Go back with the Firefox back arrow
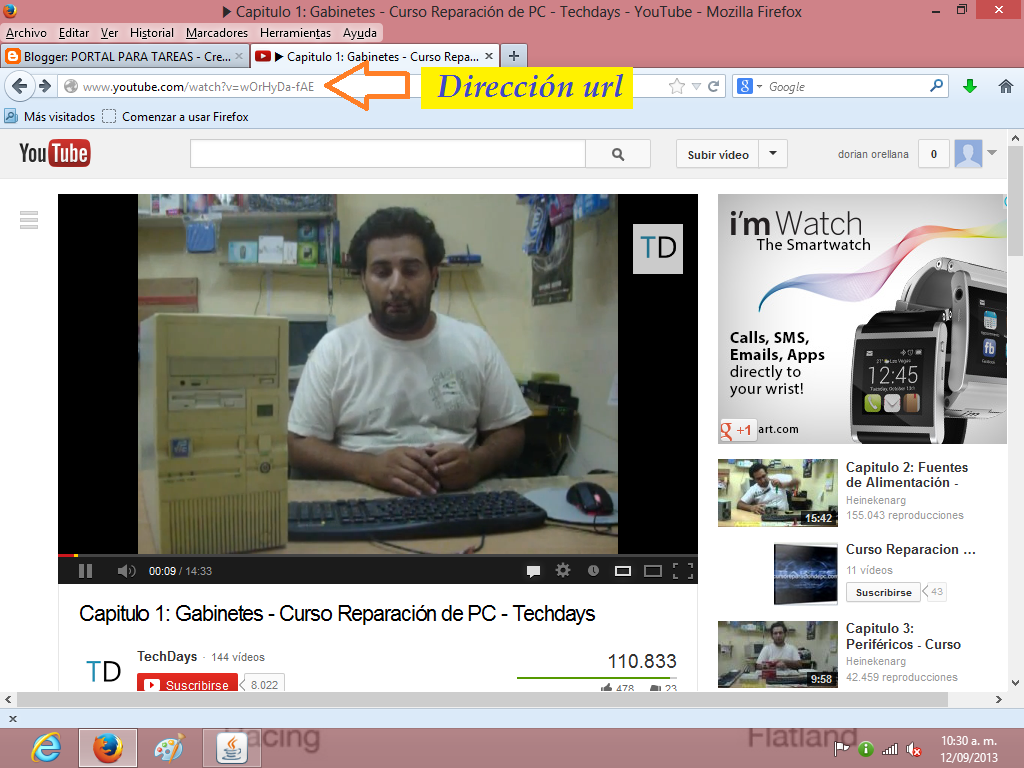Viewport: 1024px width, 768px height. pos(20,86)
